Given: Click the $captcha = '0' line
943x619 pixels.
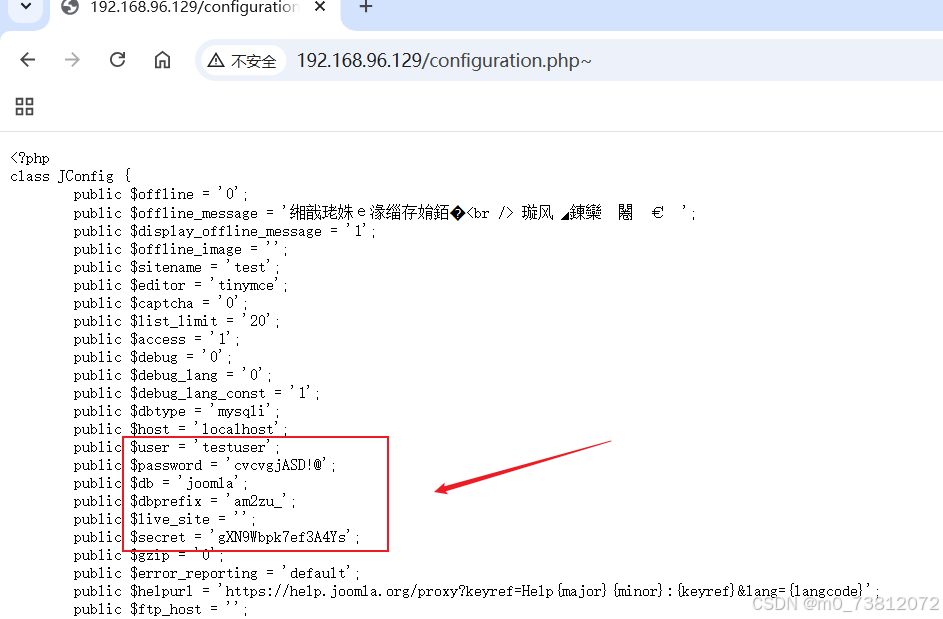Looking at the screenshot, I should pos(161,303).
